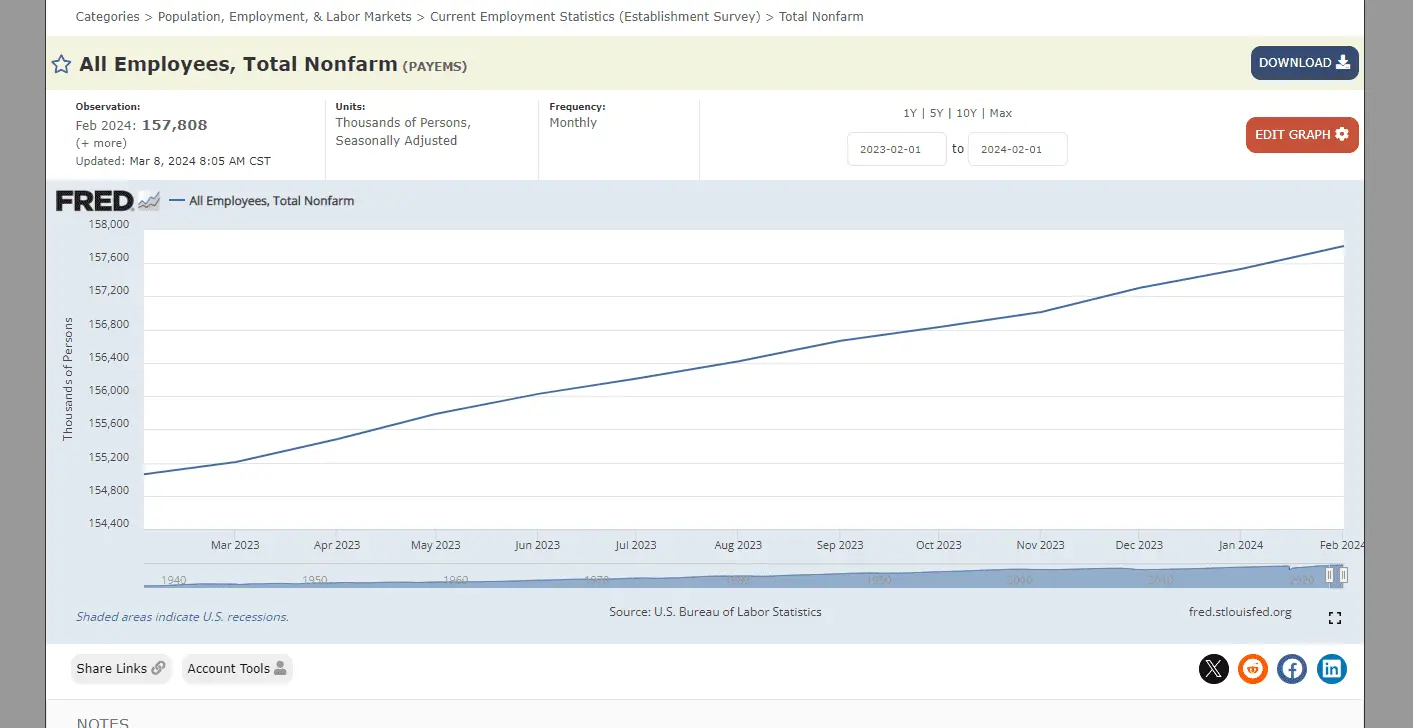Viewport: 1413px width, 728px height.
Task: Select the 1Y date range
Action: point(909,114)
